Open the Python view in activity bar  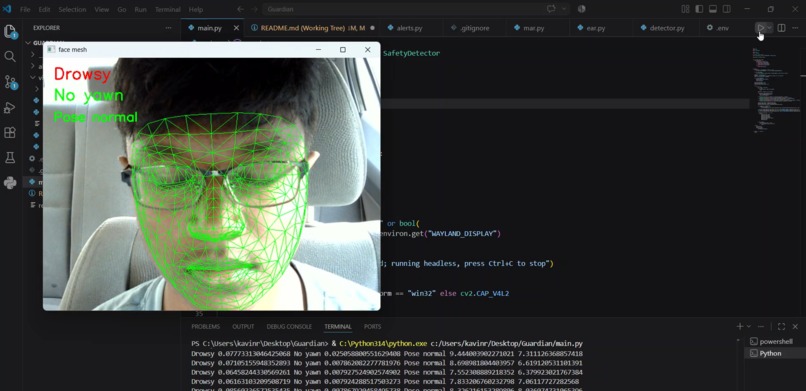point(10,182)
